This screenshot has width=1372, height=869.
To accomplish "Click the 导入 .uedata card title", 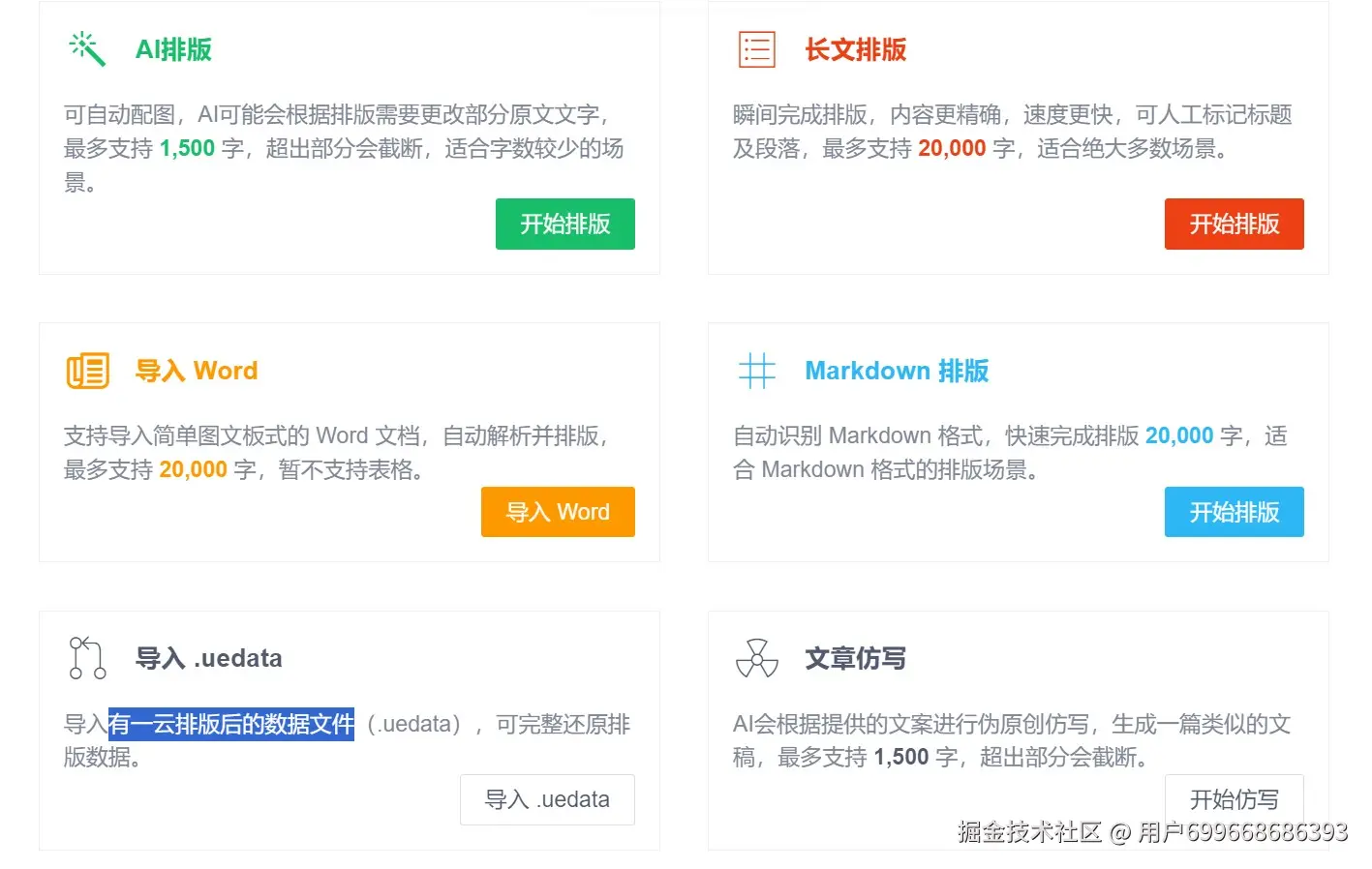I will point(209,658).
